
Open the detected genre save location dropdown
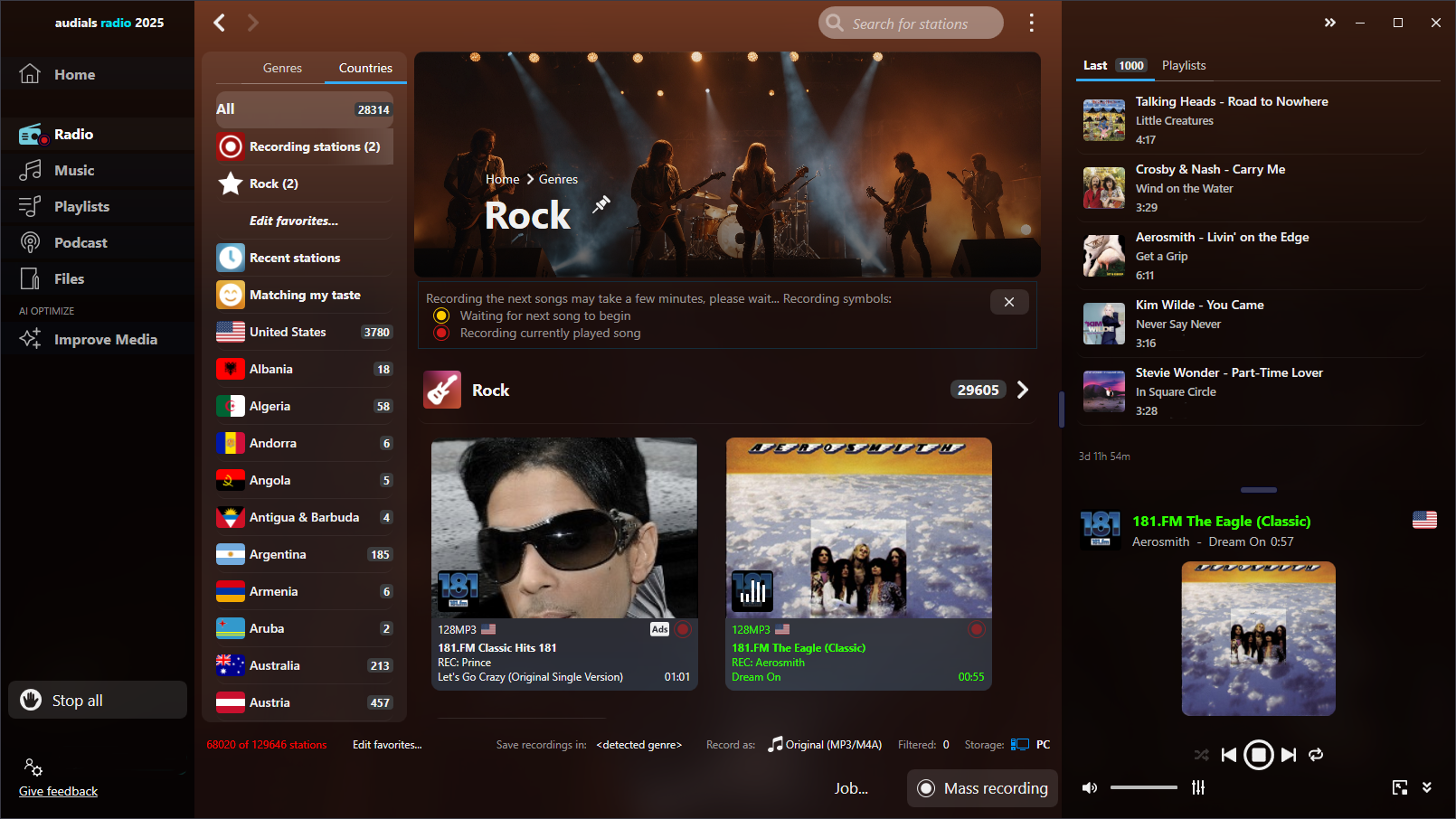pos(638,745)
